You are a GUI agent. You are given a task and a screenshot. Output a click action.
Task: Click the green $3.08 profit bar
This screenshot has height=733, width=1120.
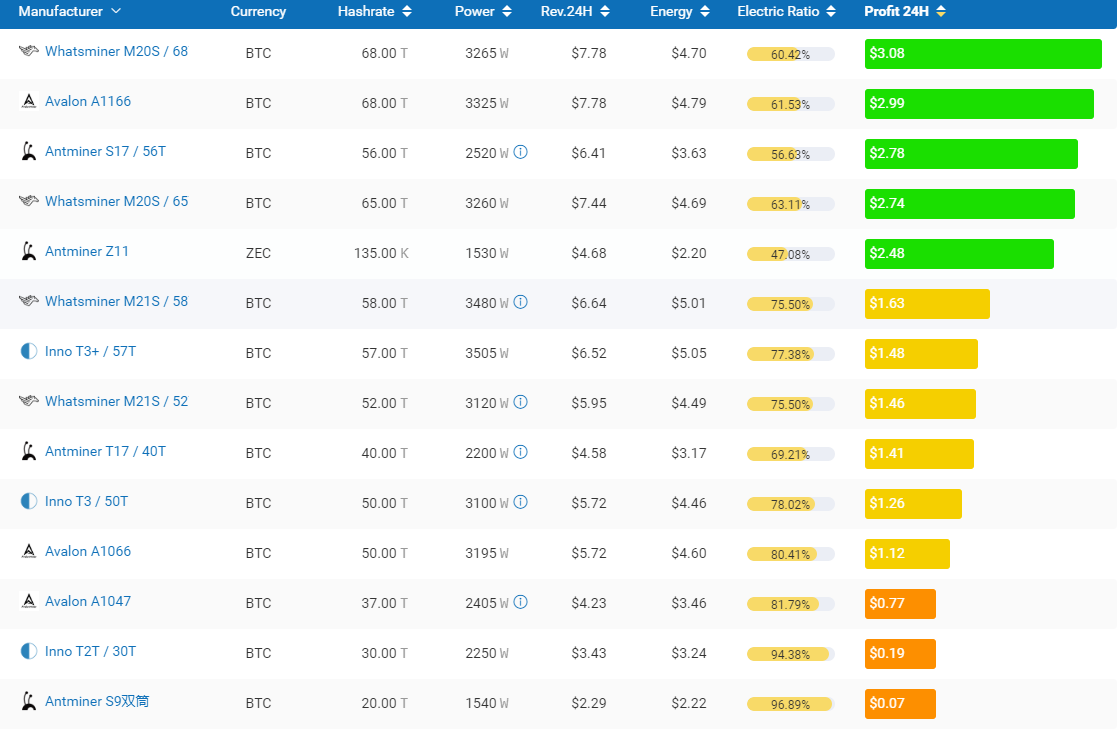pyautogui.click(x=982, y=54)
